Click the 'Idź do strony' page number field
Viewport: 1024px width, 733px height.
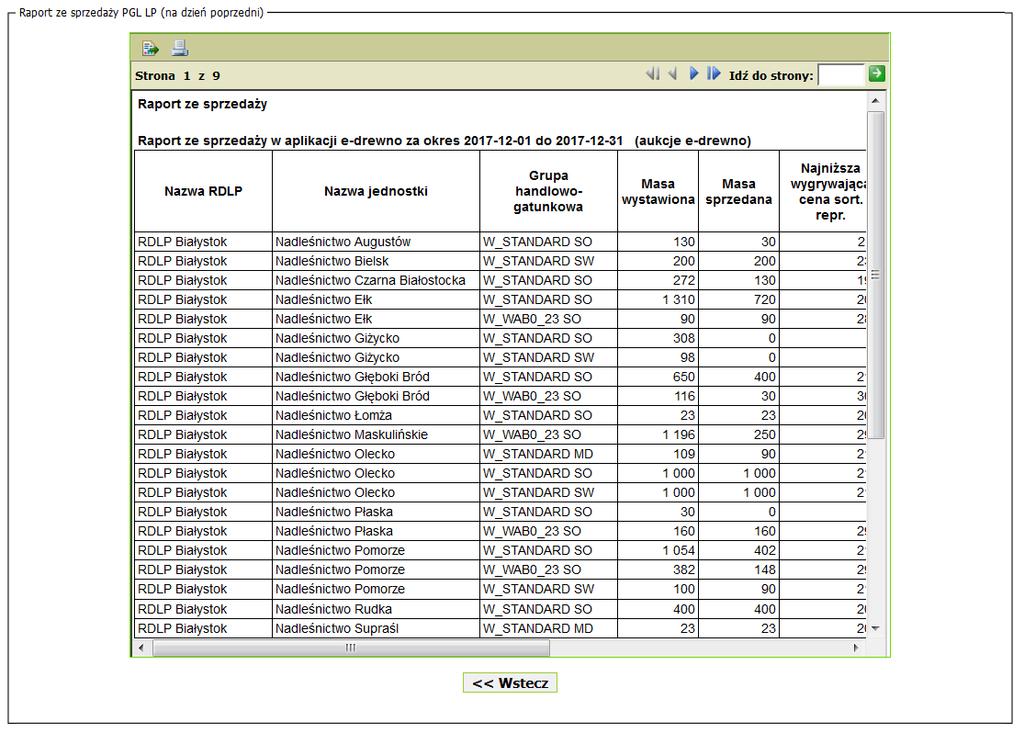[x=841, y=75]
